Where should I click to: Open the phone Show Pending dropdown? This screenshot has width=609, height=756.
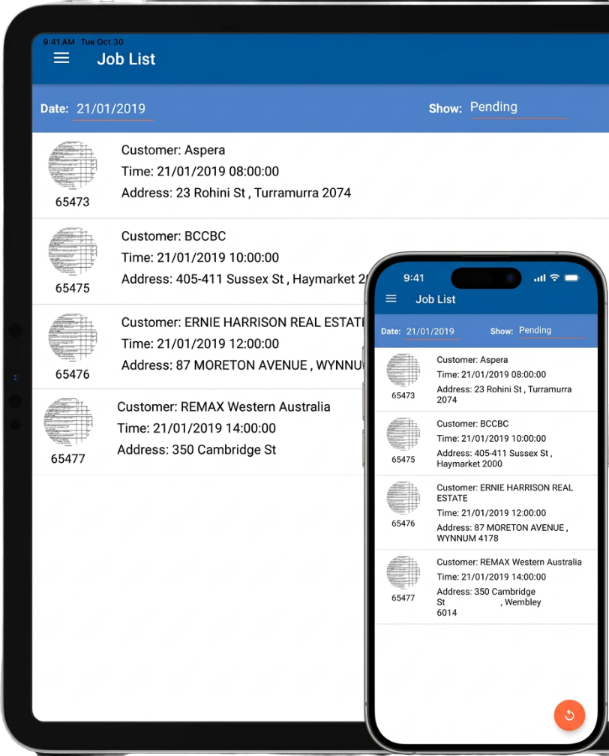[551, 331]
